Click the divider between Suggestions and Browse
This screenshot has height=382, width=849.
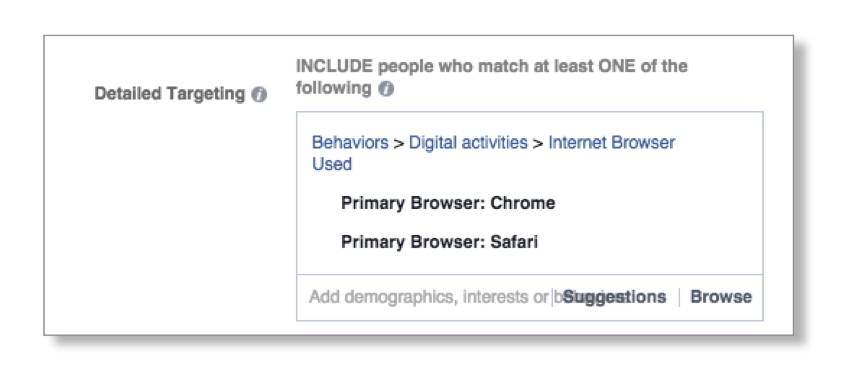(679, 297)
